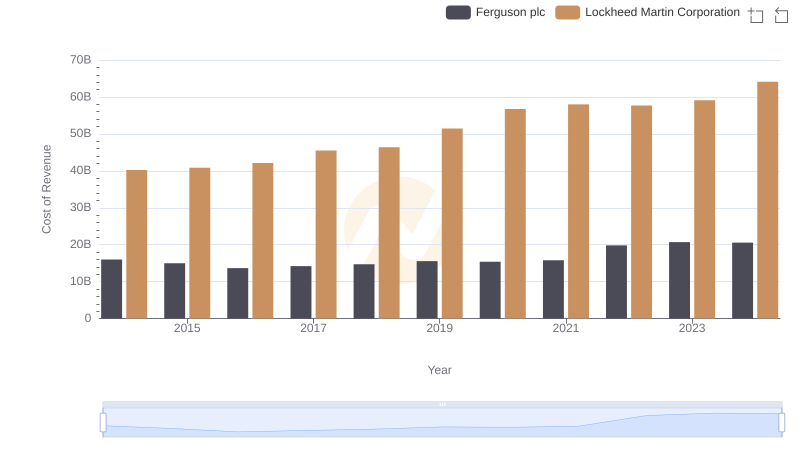The width and height of the screenshot is (800, 461).
Task: Click the Lockheed Martin bar for 2019
Action: (x=452, y=223)
